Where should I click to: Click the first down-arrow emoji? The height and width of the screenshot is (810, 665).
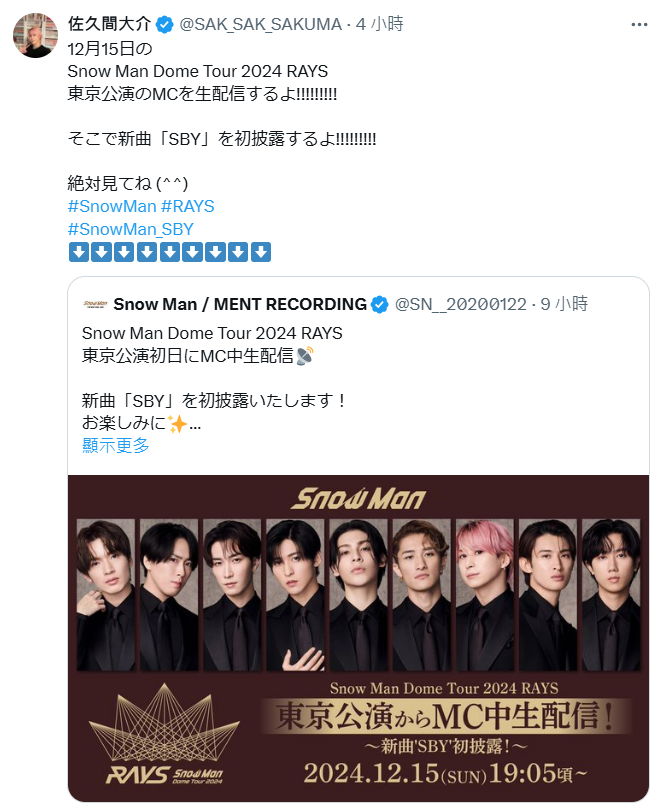pos(79,252)
